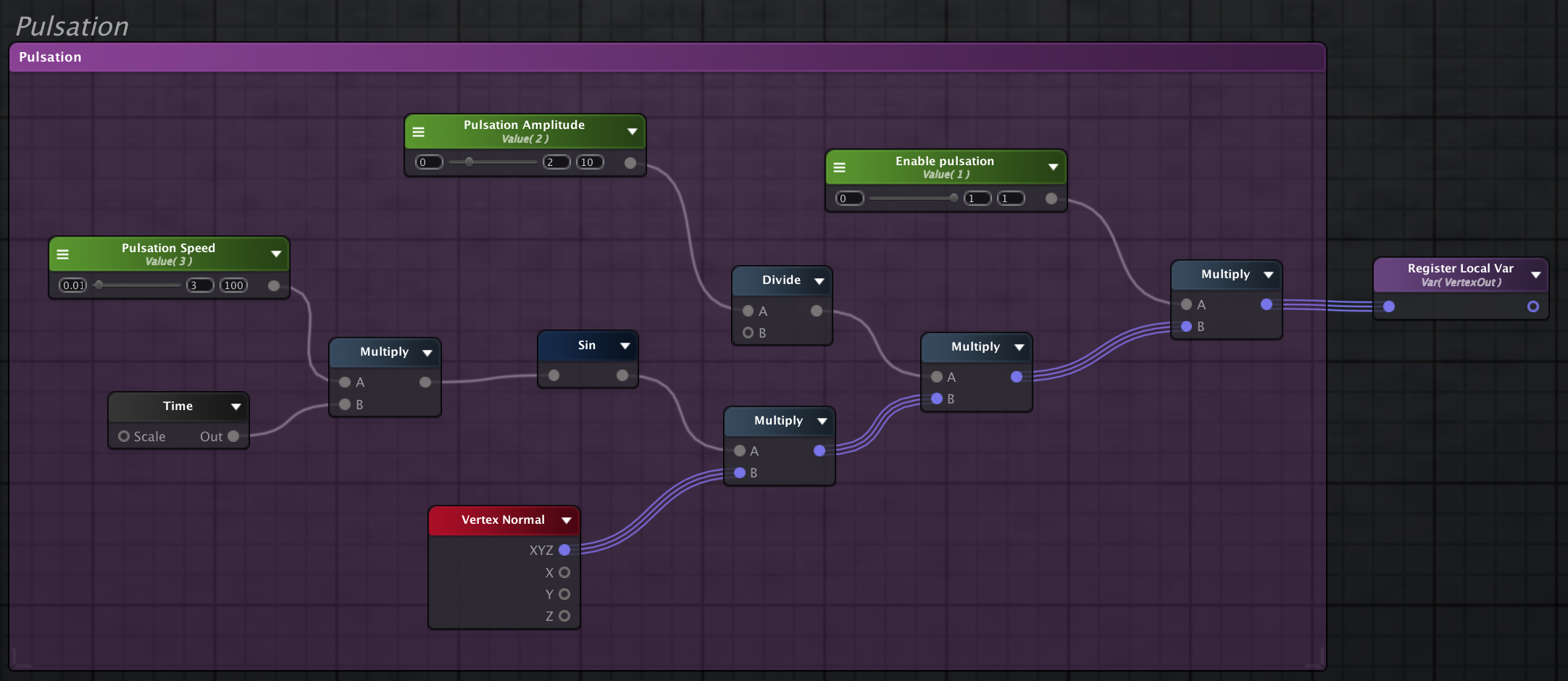
Task: Select the Sin node title
Action: coord(587,345)
